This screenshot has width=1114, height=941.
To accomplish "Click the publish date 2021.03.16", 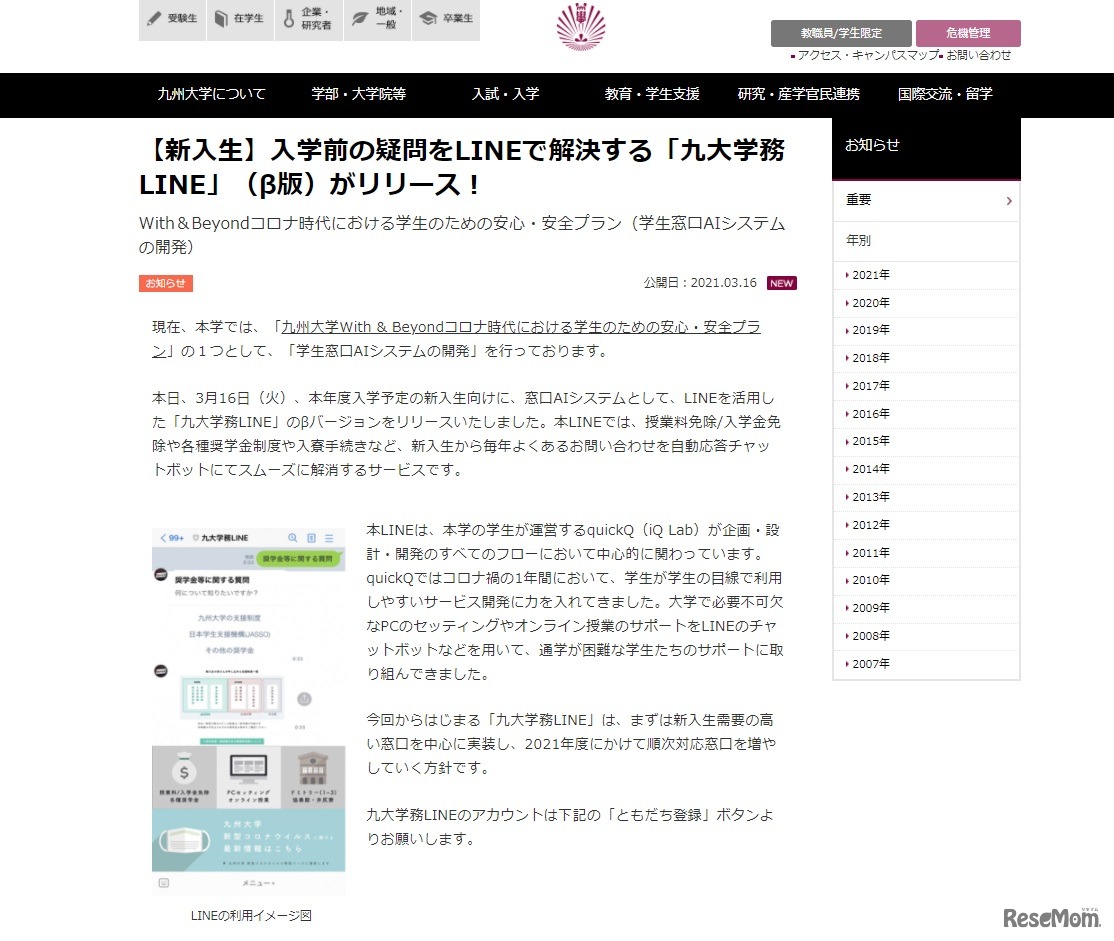I will click(723, 283).
